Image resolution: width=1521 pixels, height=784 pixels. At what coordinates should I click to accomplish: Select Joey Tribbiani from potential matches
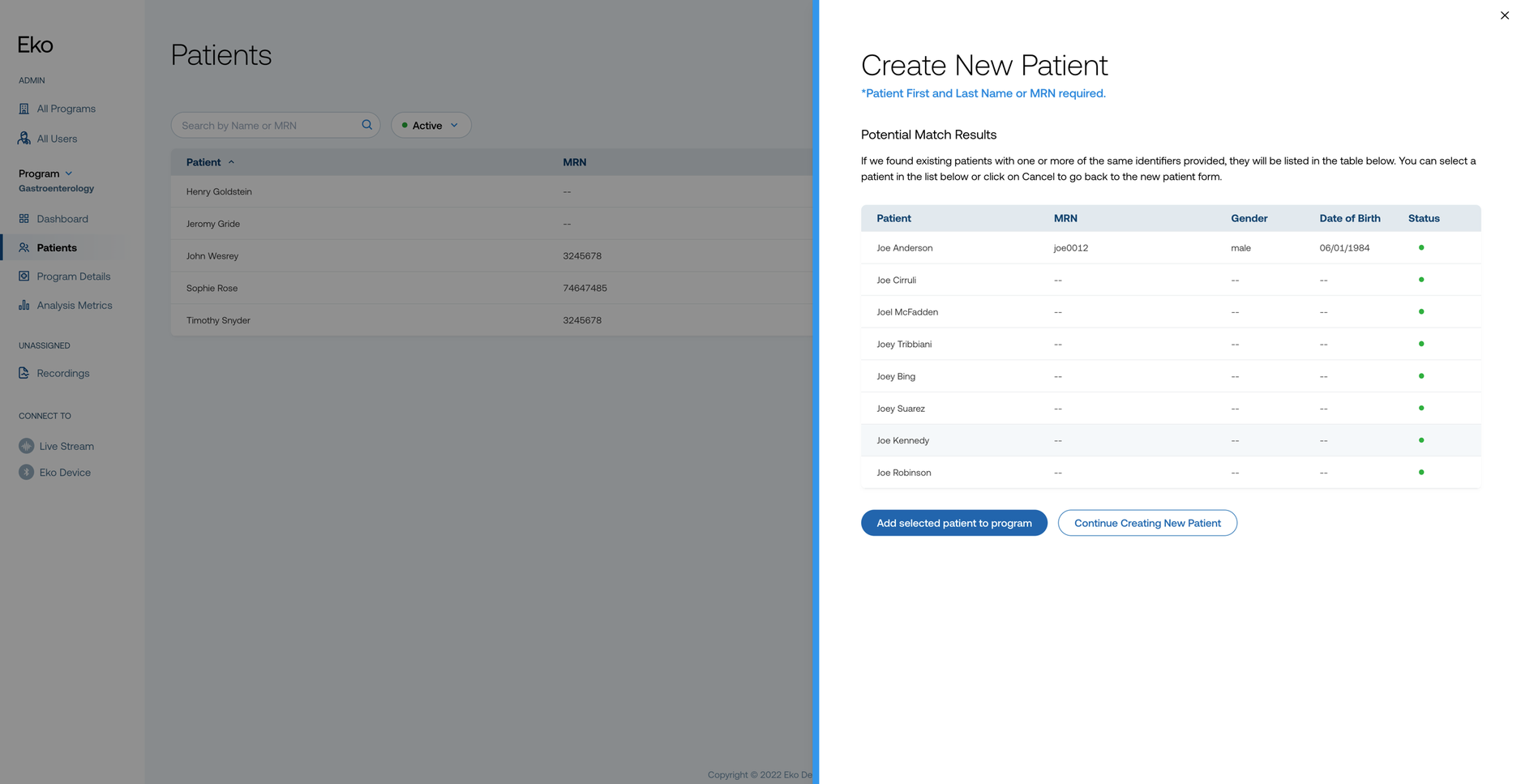903,345
